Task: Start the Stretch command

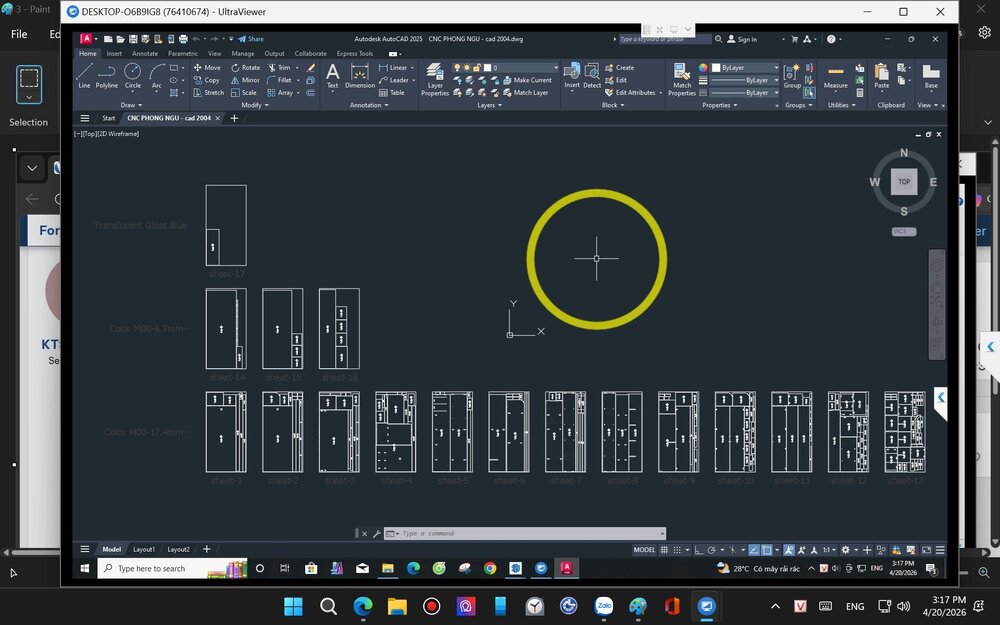Action: pyautogui.click(x=209, y=92)
